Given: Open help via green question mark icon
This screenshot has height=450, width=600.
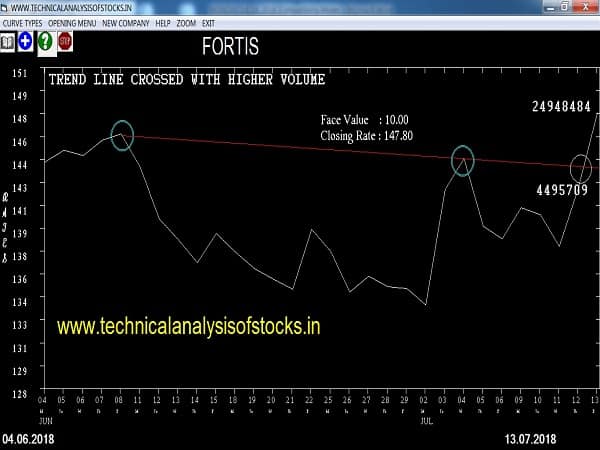Looking at the screenshot, I should point(44,42).
